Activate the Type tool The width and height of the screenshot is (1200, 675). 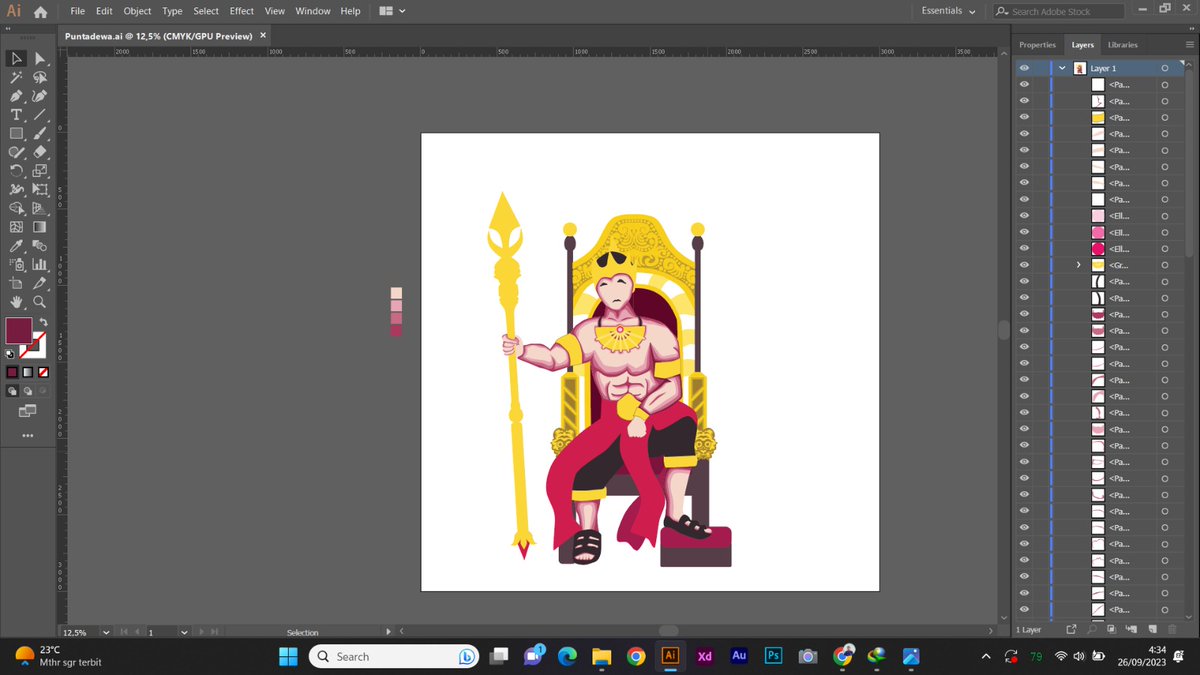point(17,115)
